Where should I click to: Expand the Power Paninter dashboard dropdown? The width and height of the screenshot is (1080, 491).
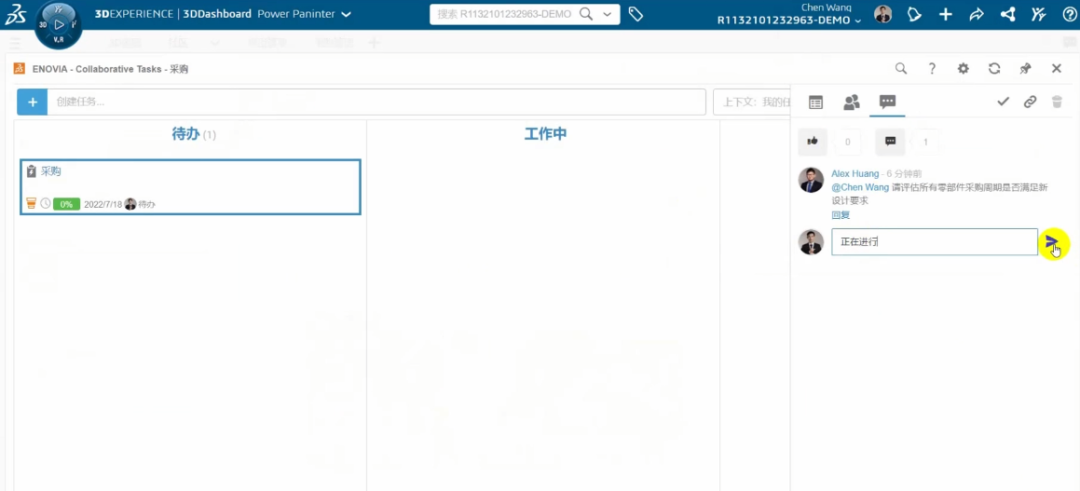pyautogui.click(x=346, y=14)
